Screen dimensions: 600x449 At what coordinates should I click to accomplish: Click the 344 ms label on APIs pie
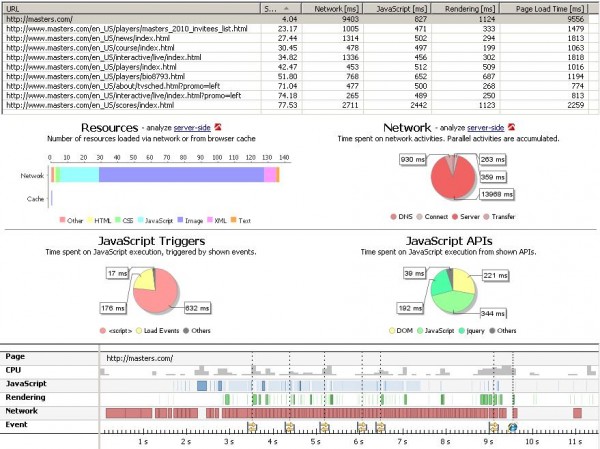tap(493, 313)
